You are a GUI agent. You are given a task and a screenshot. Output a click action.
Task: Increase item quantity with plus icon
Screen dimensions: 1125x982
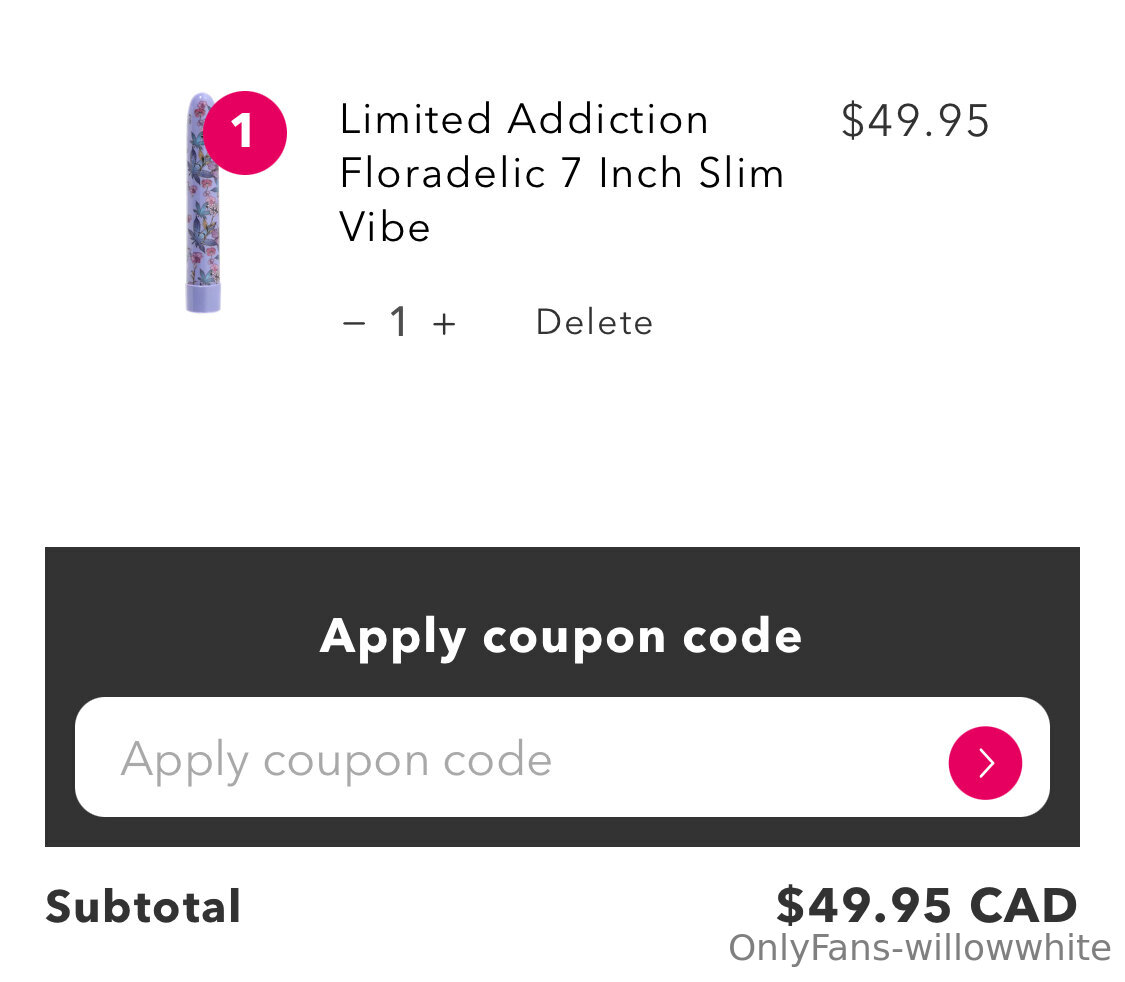[x=444, y=324]
